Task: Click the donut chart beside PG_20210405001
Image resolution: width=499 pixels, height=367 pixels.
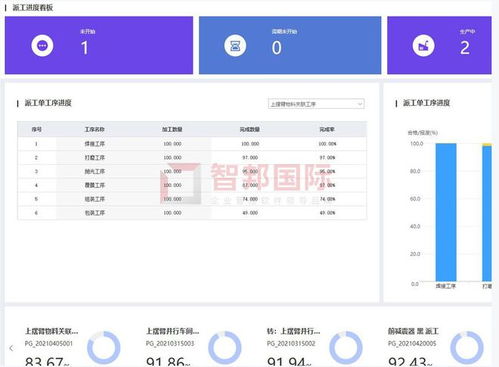Action: pos(104,347)
